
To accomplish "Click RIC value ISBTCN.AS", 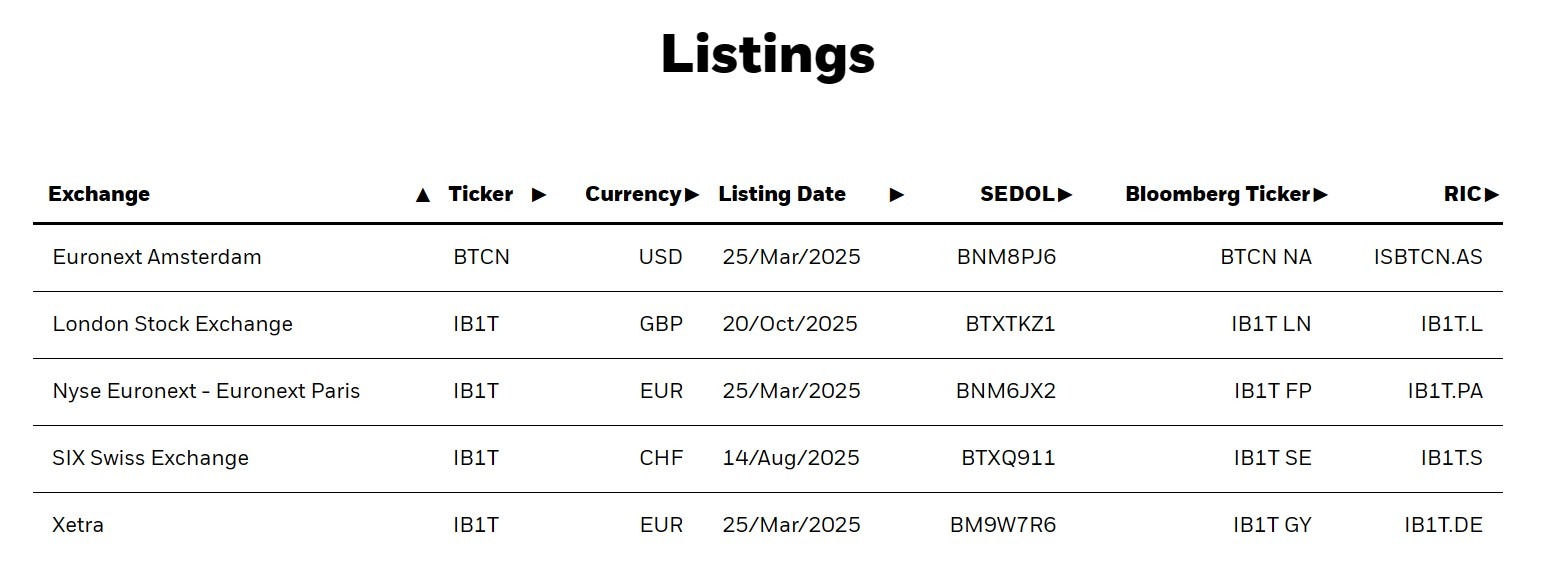I will (1428, 257).
